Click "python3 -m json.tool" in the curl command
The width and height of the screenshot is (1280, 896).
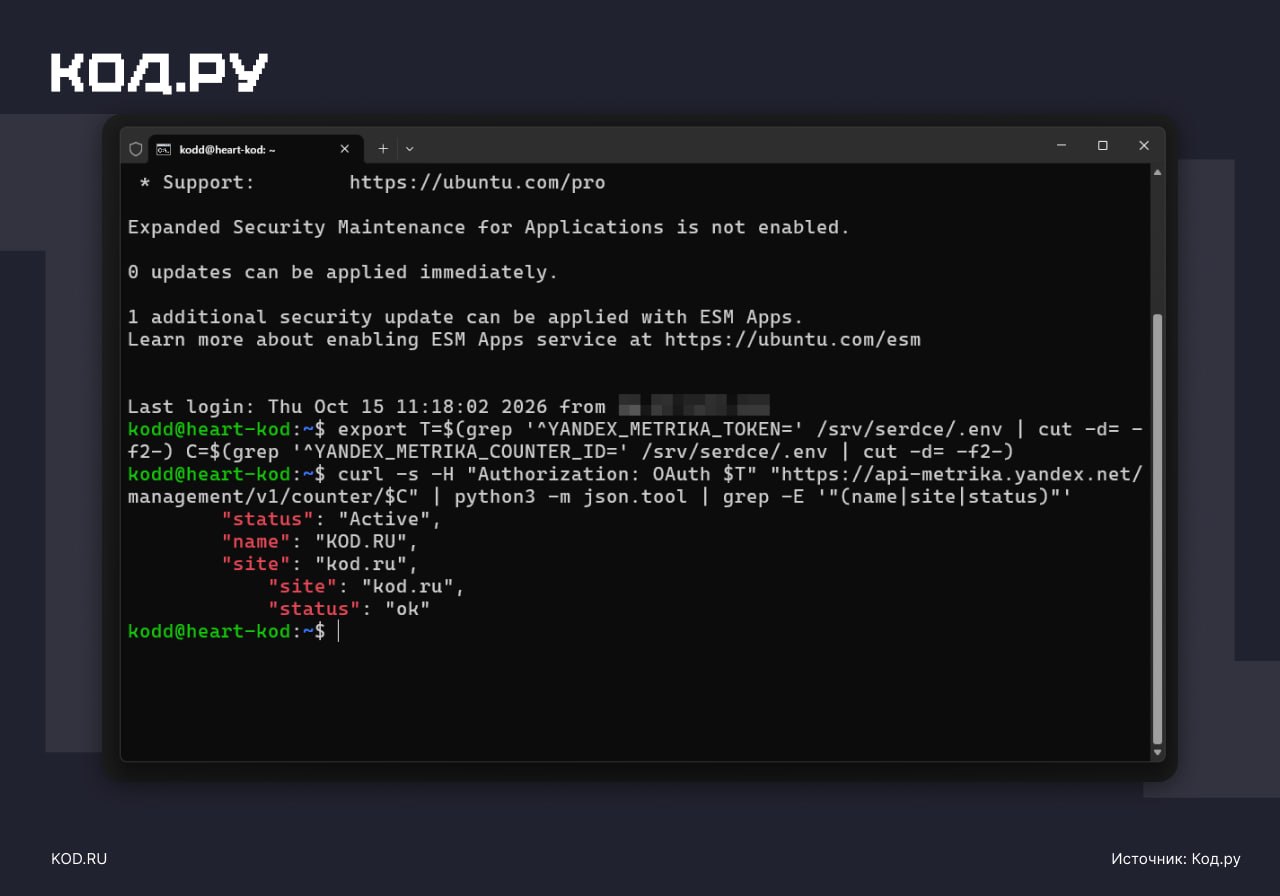coord(570,497)
